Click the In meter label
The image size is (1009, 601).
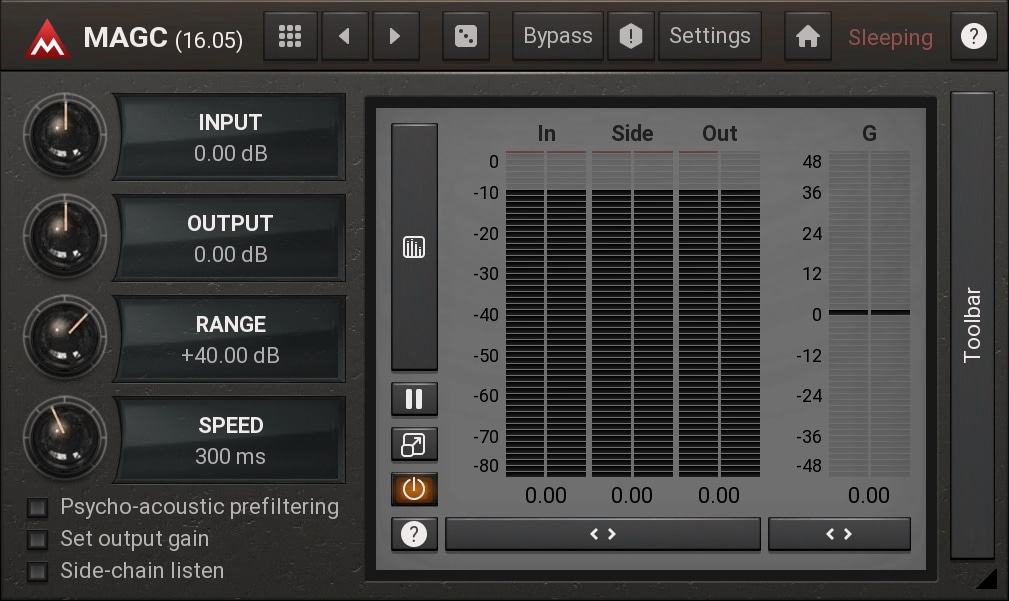pyautogui.click(x=546, y=133)
